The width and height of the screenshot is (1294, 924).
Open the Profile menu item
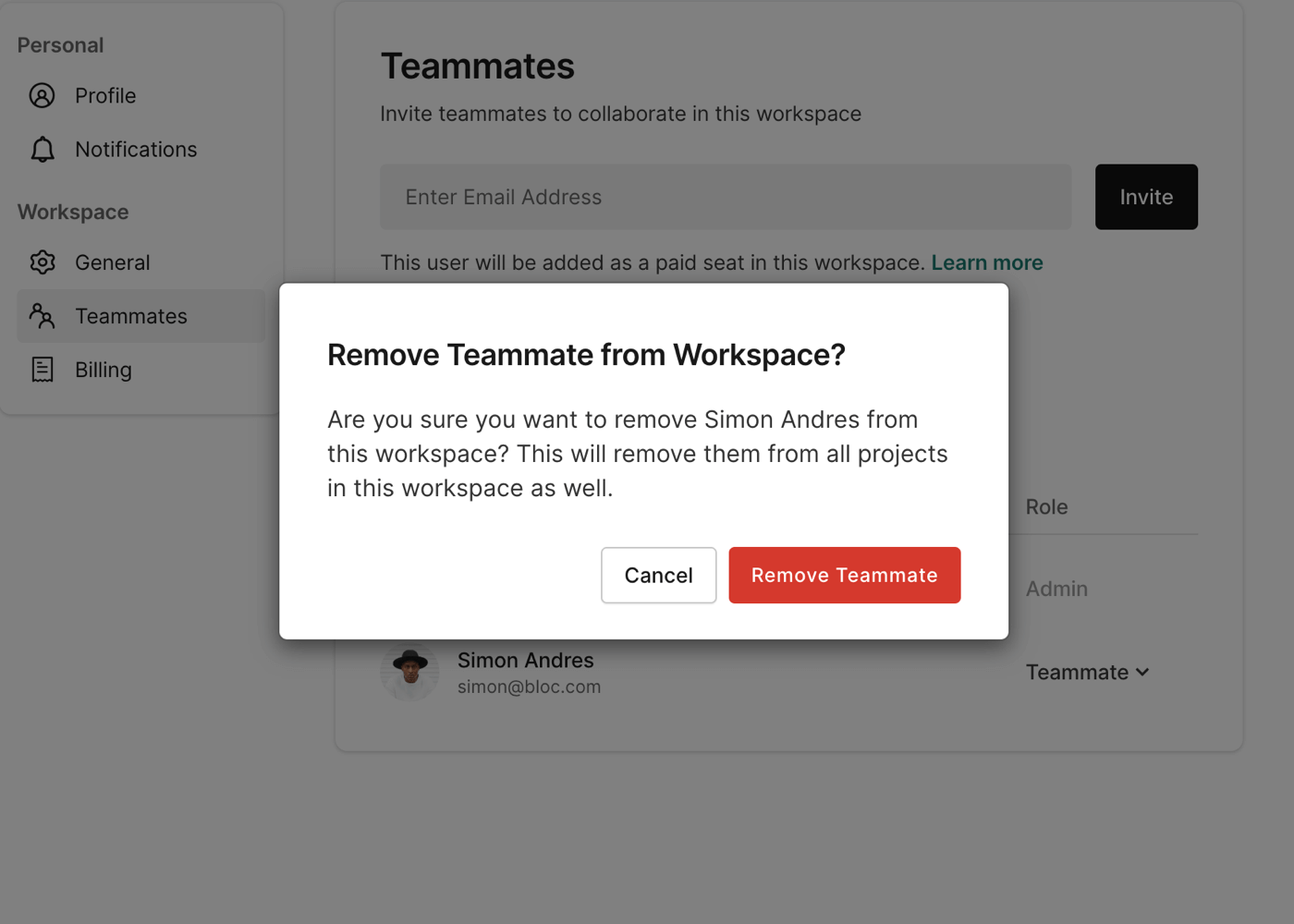click(x=105, y=96)
